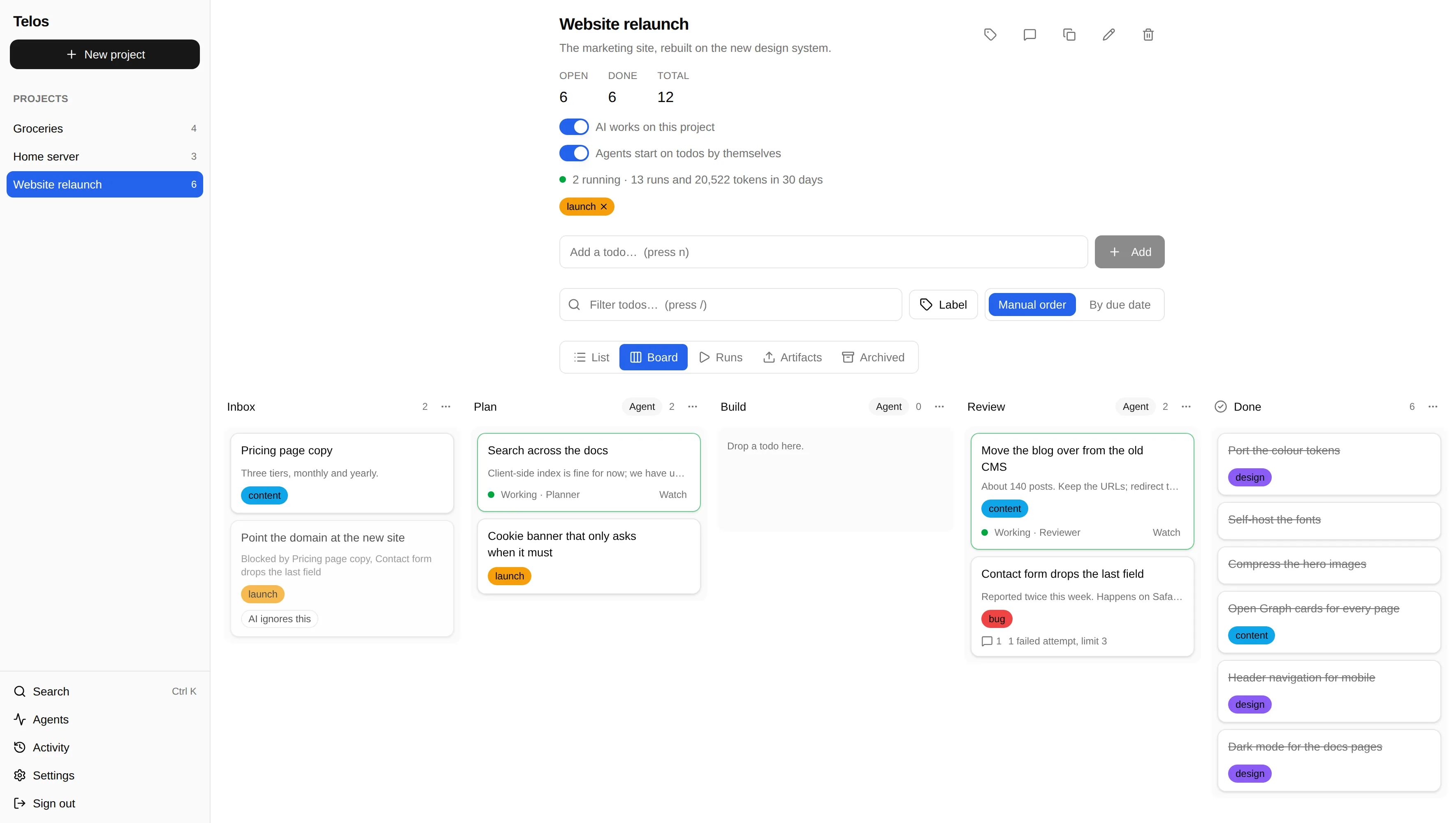Open the Archived tab

[x=873, y=357]
